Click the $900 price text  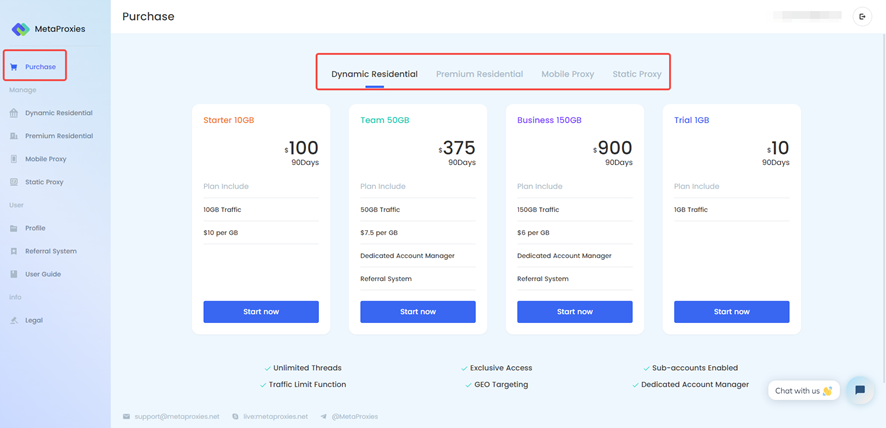(613, 149)
